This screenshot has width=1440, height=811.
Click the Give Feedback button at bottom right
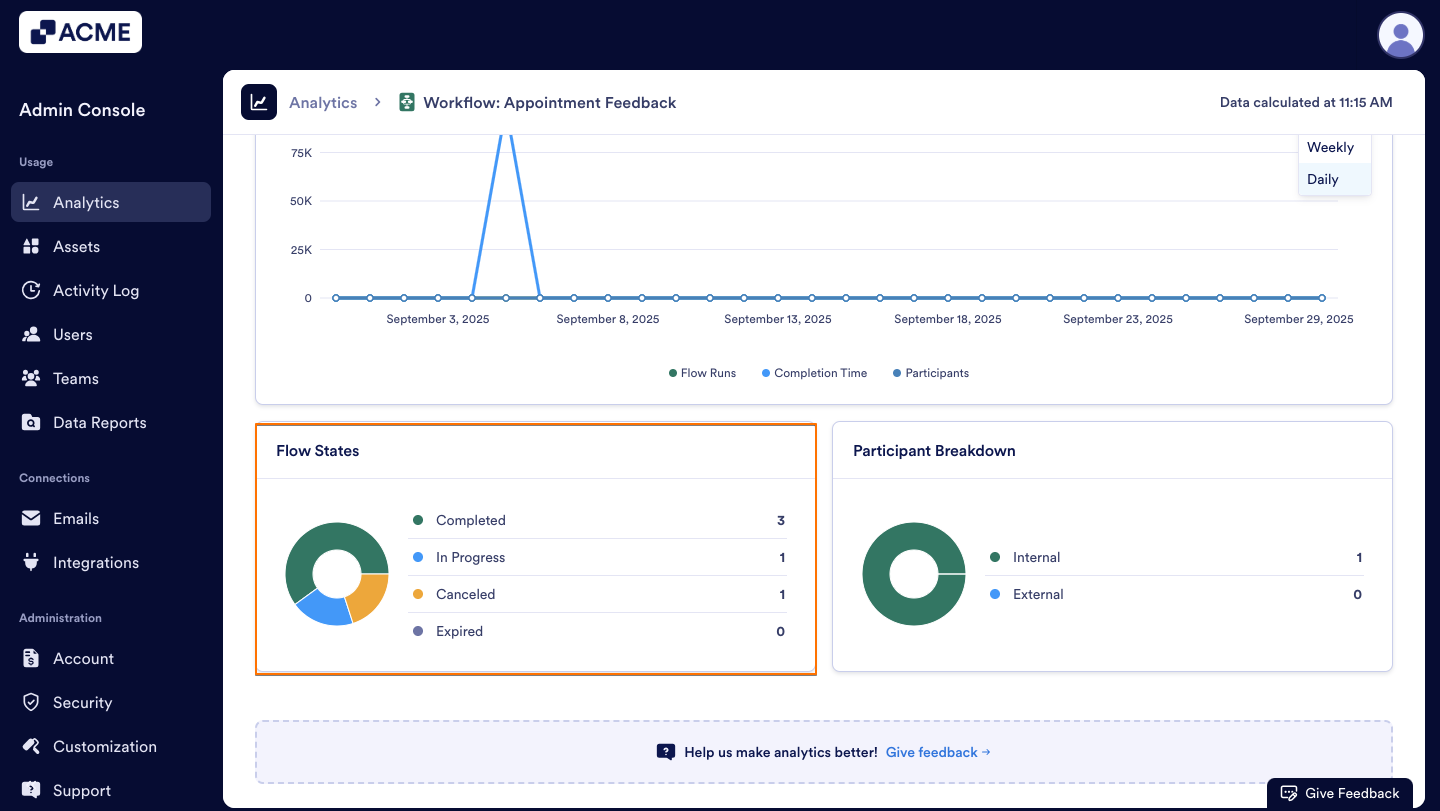(x=1340, y=792)
